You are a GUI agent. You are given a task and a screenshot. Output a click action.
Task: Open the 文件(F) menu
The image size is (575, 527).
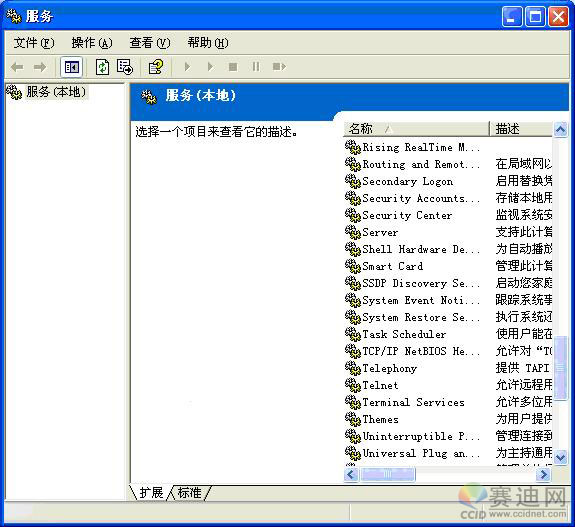click(34, 43)
